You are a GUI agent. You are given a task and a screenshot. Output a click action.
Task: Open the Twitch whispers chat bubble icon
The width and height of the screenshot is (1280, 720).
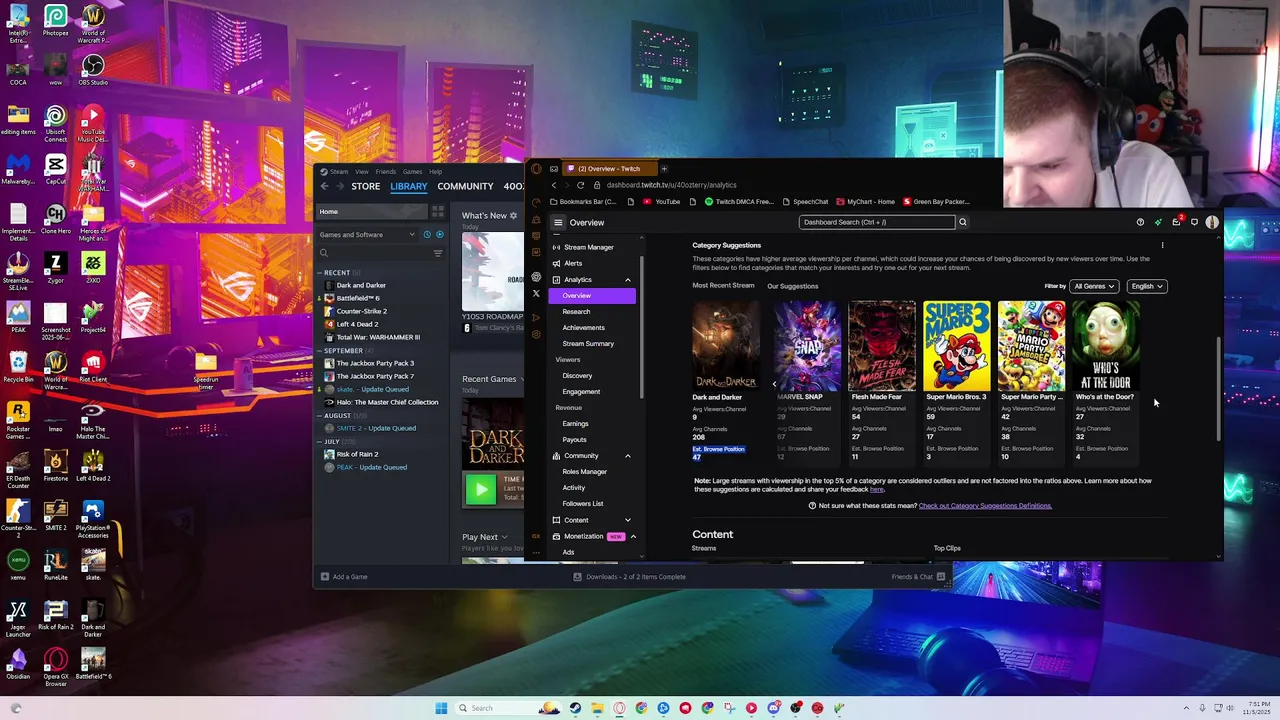(x=1194, y=222)
